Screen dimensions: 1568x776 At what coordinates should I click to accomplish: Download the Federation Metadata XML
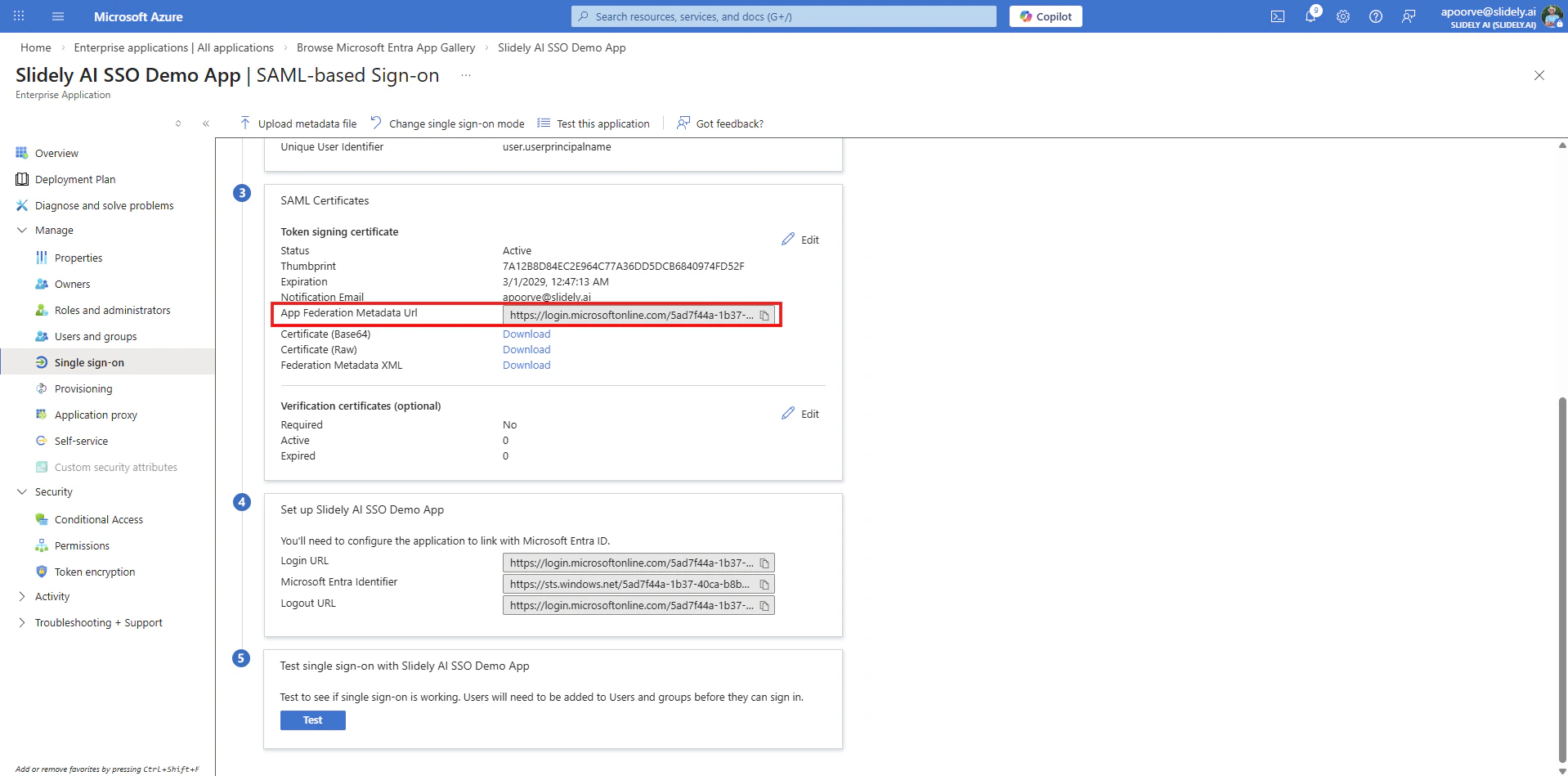pos(526,365)
